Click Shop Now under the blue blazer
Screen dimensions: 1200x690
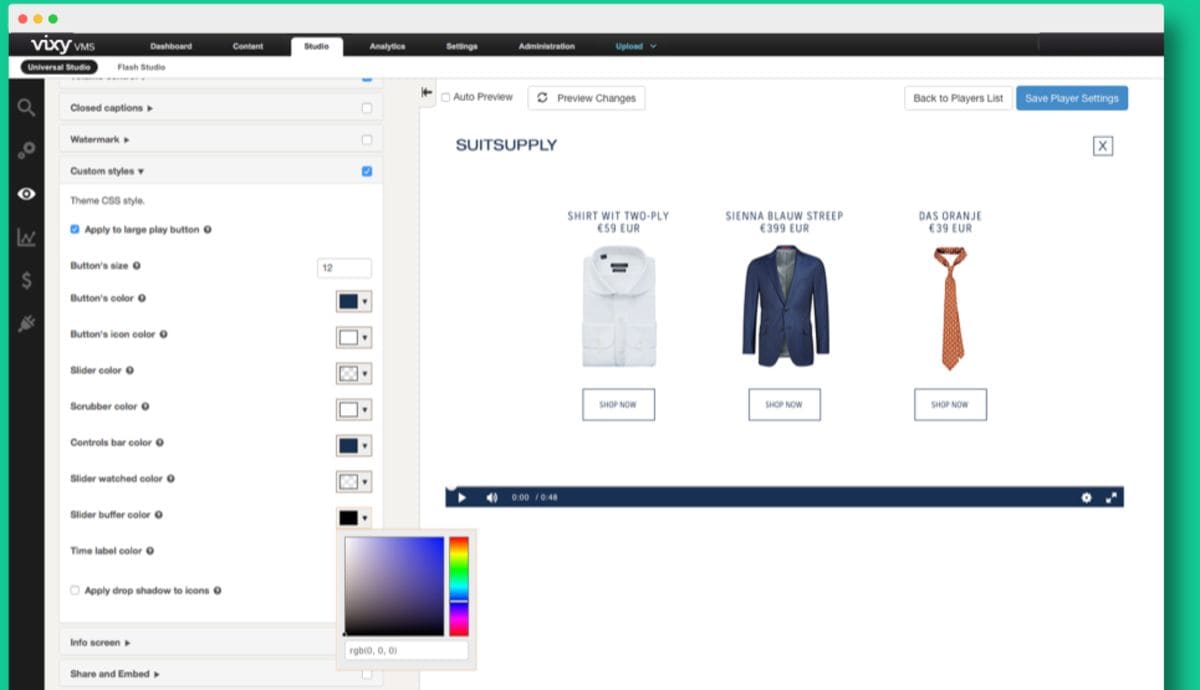coord(784,404)
